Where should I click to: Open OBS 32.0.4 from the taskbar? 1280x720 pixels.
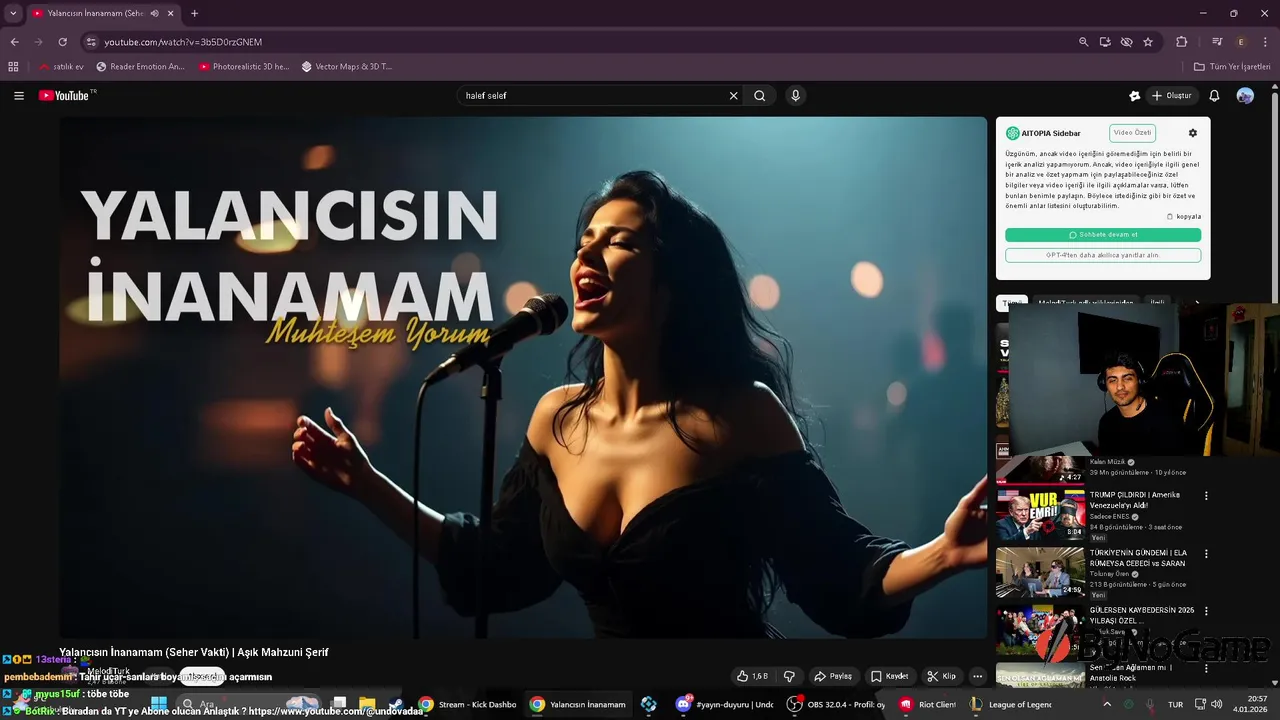(836, 704)
